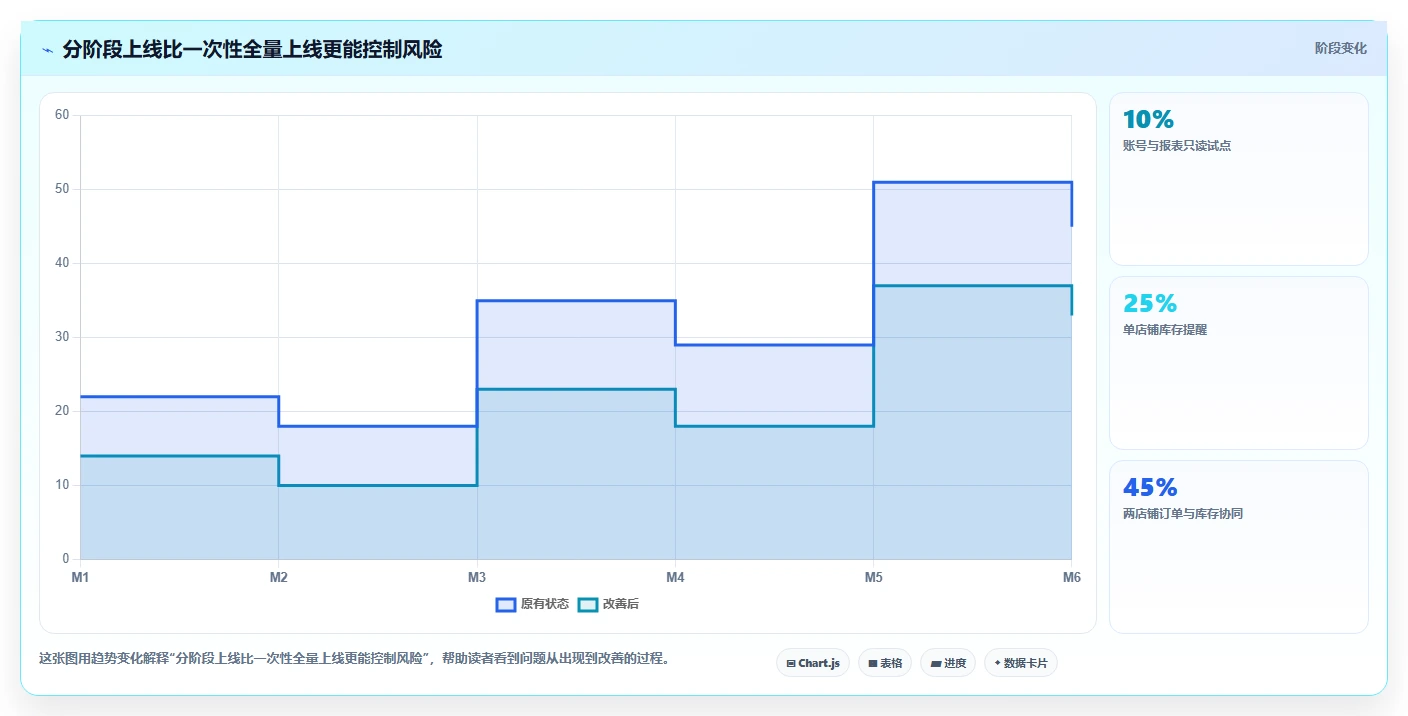Click the 原有状态 blue legend swatch

[x=506, y=604]
